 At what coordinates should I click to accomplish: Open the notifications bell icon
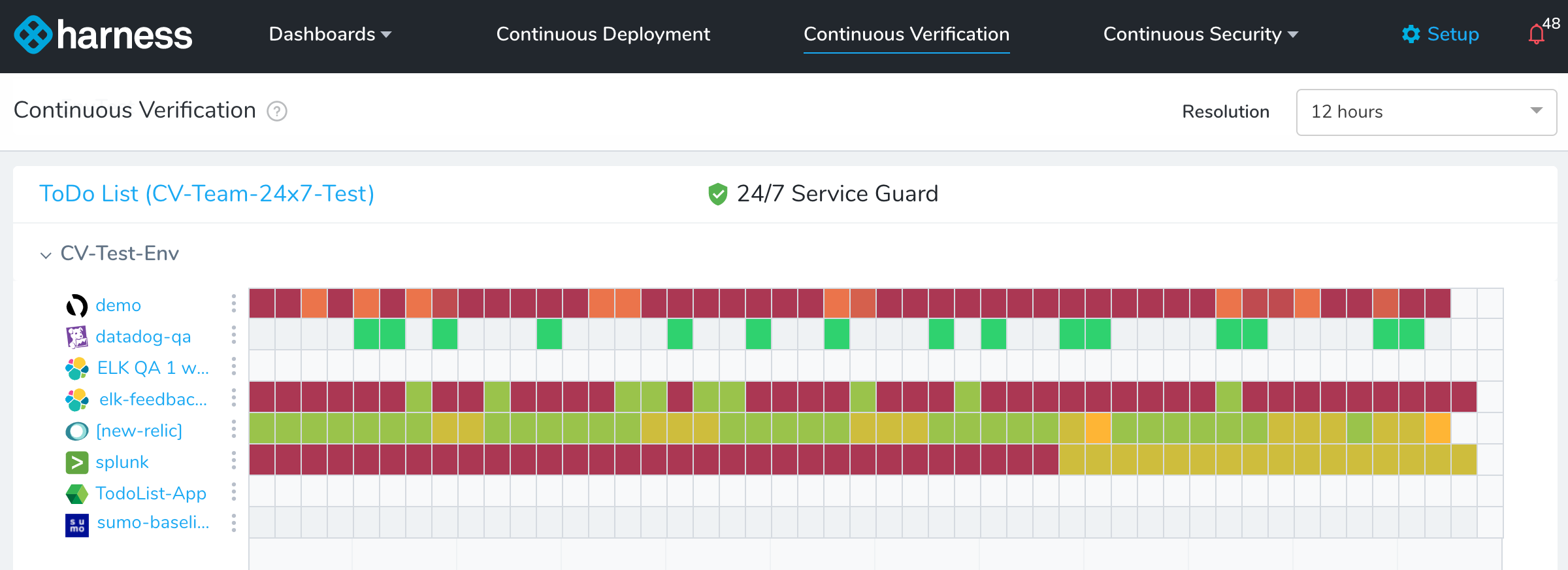click(x=1537, y=34)
